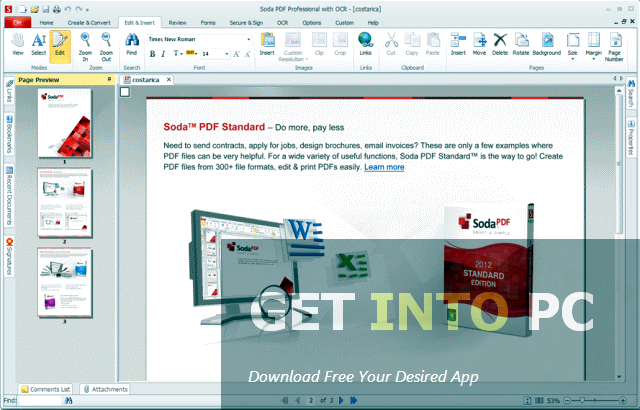This screenshot has height=410, width=640.
Task: Switch to the Secure & Sign tab
Action: point(246,23)
